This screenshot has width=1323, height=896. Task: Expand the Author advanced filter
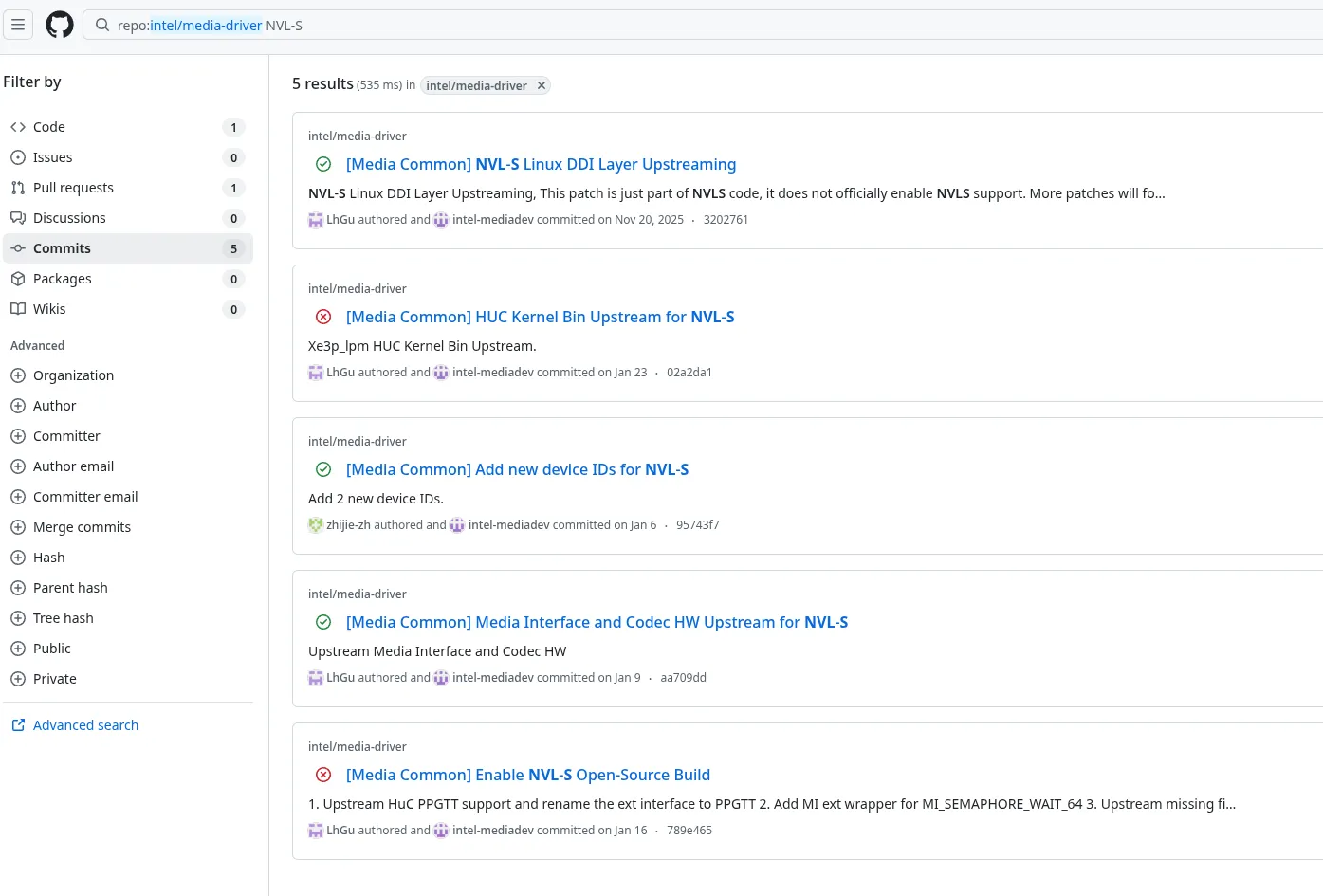54,406
